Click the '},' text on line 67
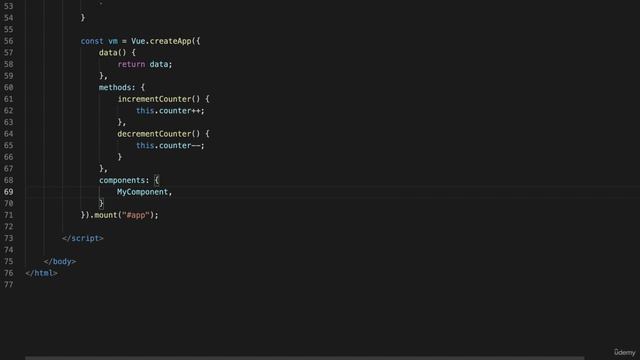 pos(103,169)
